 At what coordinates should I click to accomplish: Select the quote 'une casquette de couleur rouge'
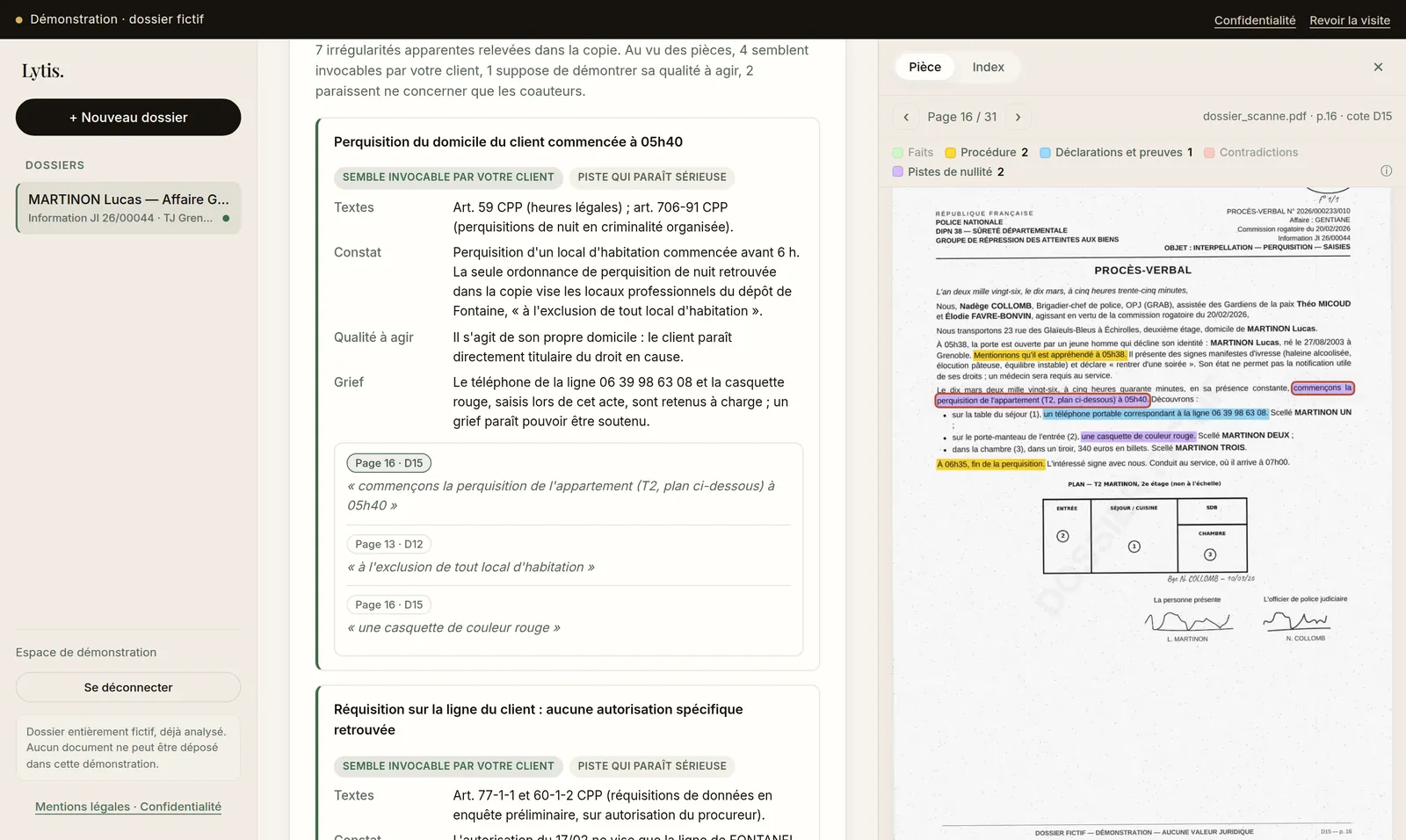click(x=453, y=627)
